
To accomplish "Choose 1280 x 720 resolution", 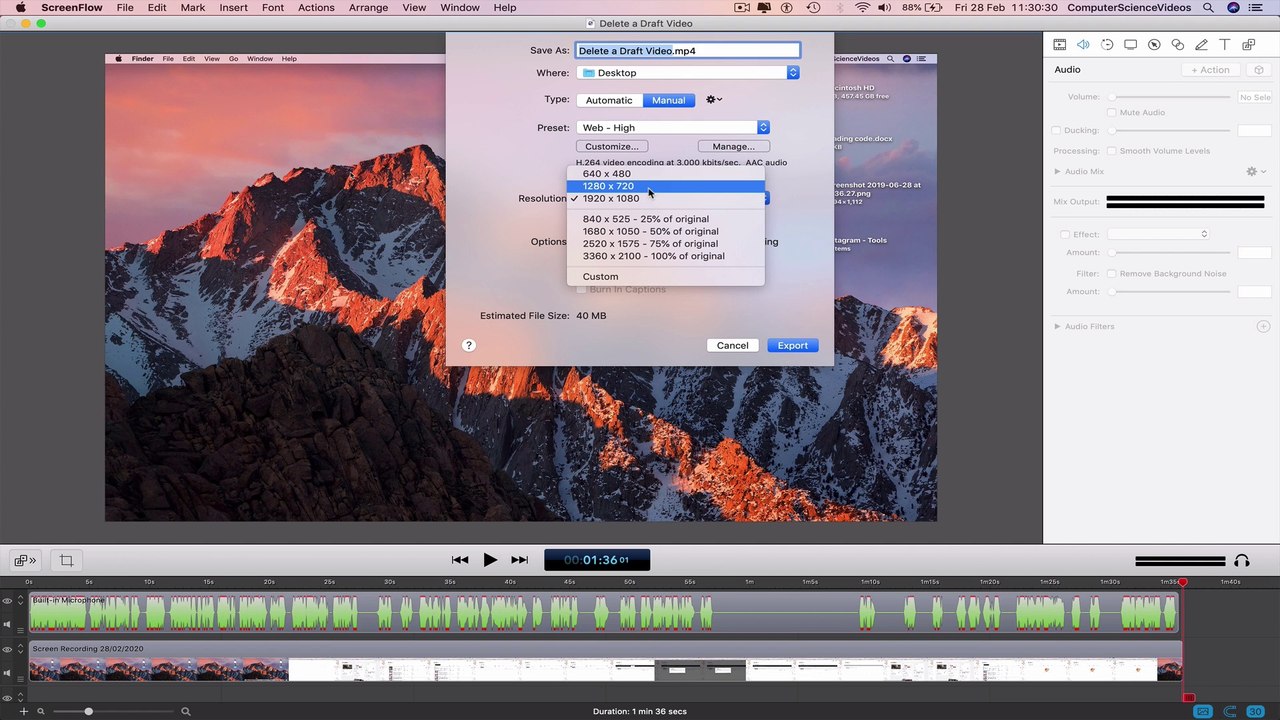I will click(666, 186).
